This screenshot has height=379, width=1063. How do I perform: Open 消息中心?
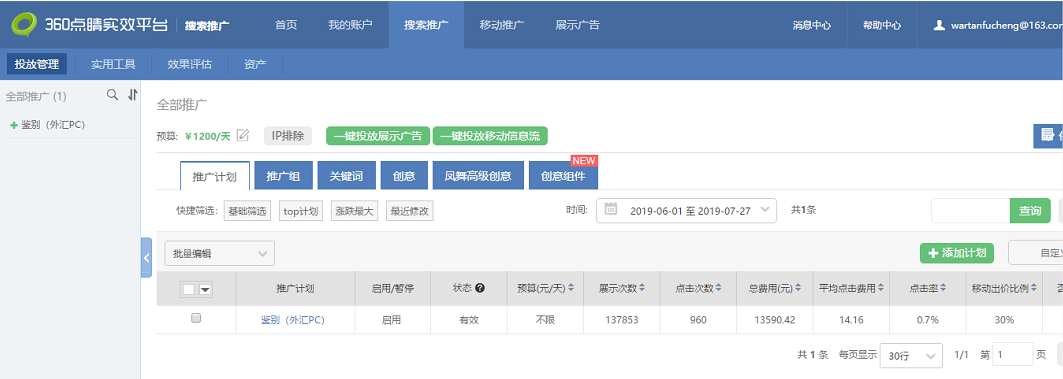tap(811, 25)
